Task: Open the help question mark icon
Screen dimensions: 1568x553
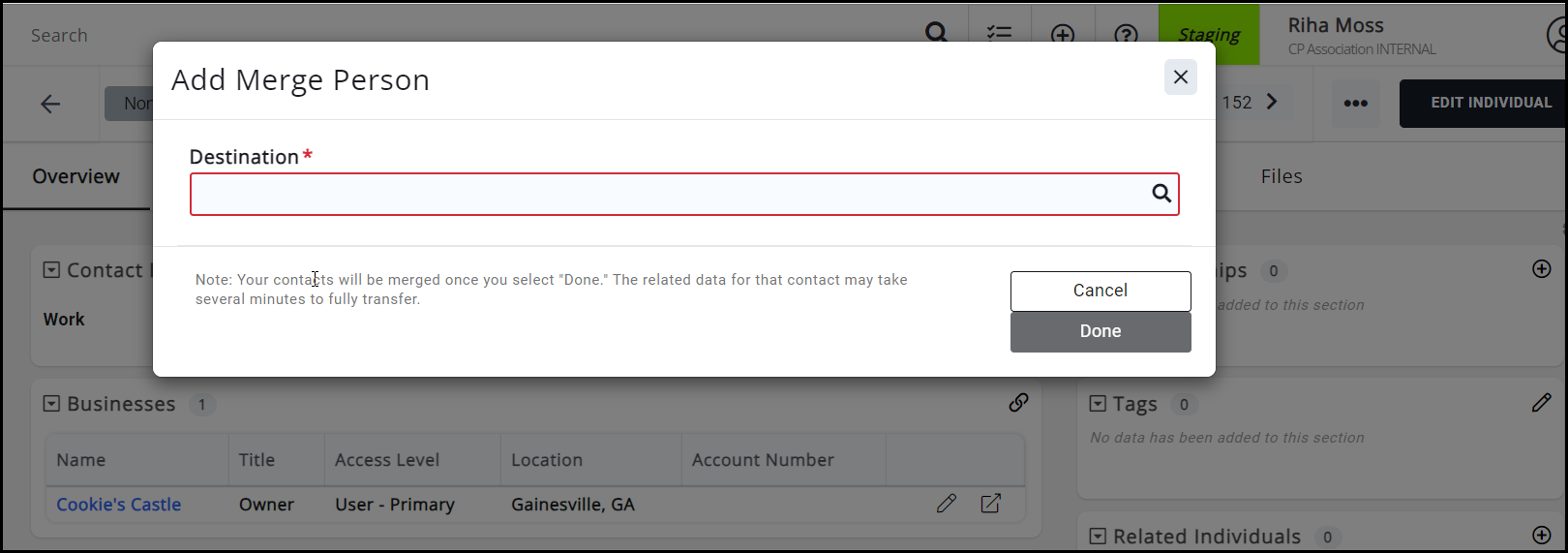Action: point(1126,35)
